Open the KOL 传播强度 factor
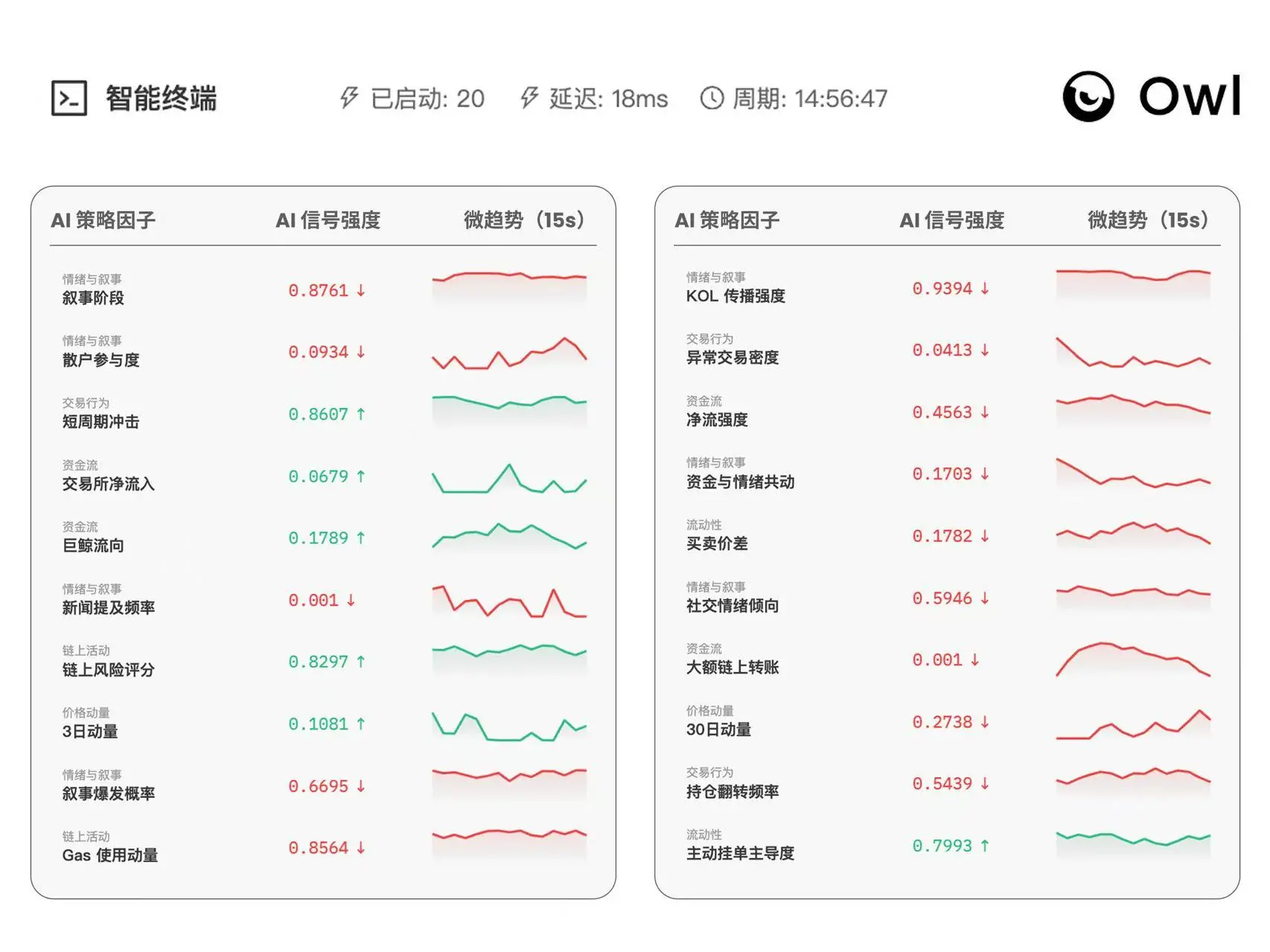The width and height of the screenshot is (1270, 952). [x=735, y=296]
